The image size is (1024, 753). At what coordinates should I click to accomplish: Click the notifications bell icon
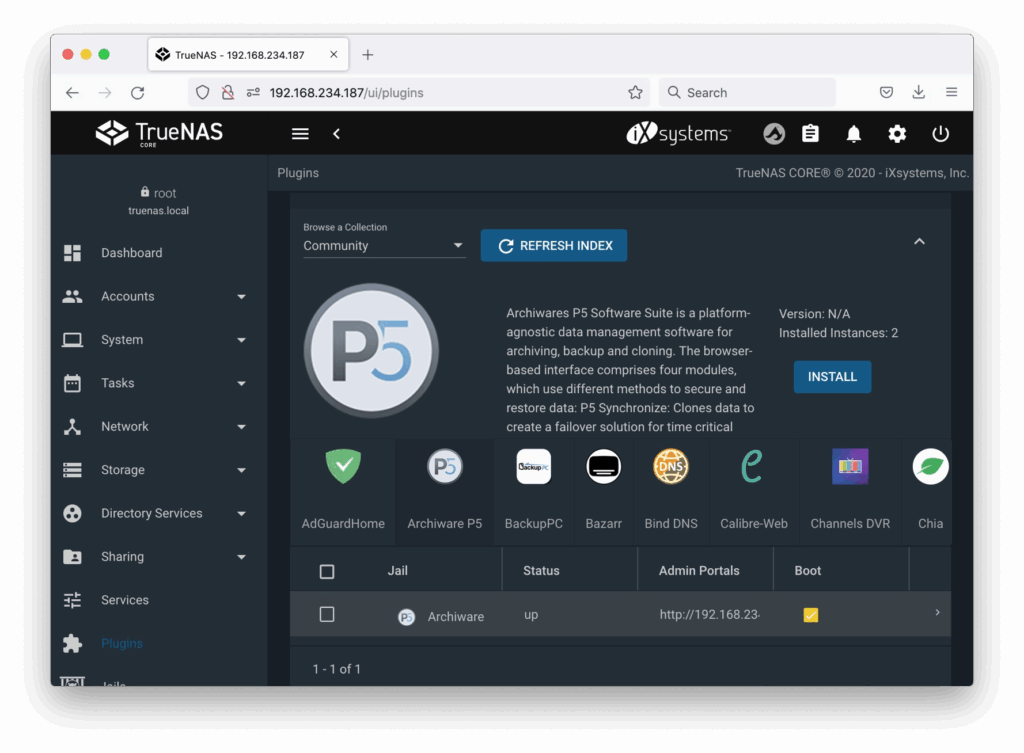click(x=854, y=134)
